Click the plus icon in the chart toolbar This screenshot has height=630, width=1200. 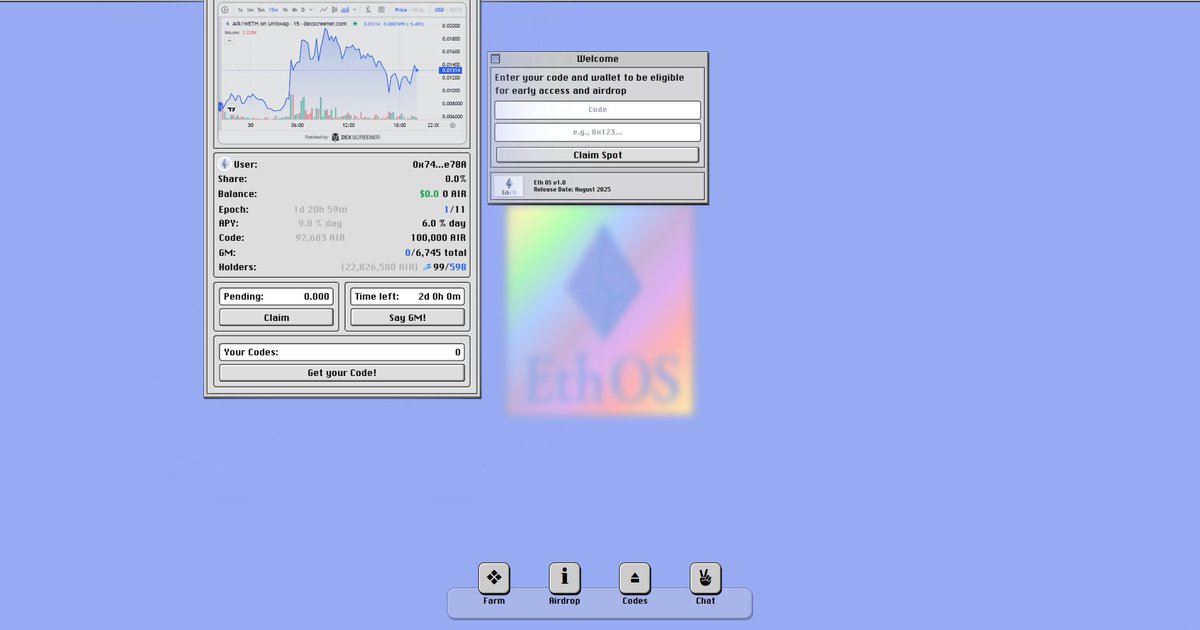tap(225, 10)
